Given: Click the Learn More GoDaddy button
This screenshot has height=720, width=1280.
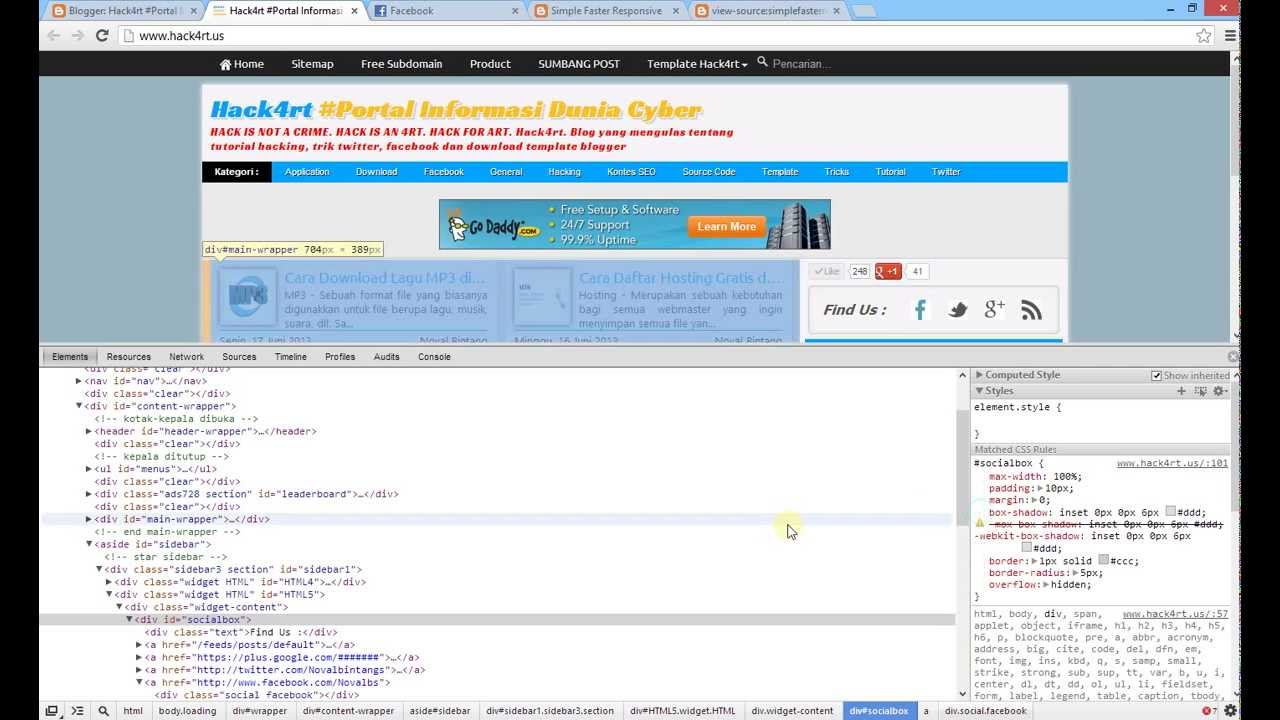Looking at the screenshot, I should pyautogui.click(x=727, y=227).
